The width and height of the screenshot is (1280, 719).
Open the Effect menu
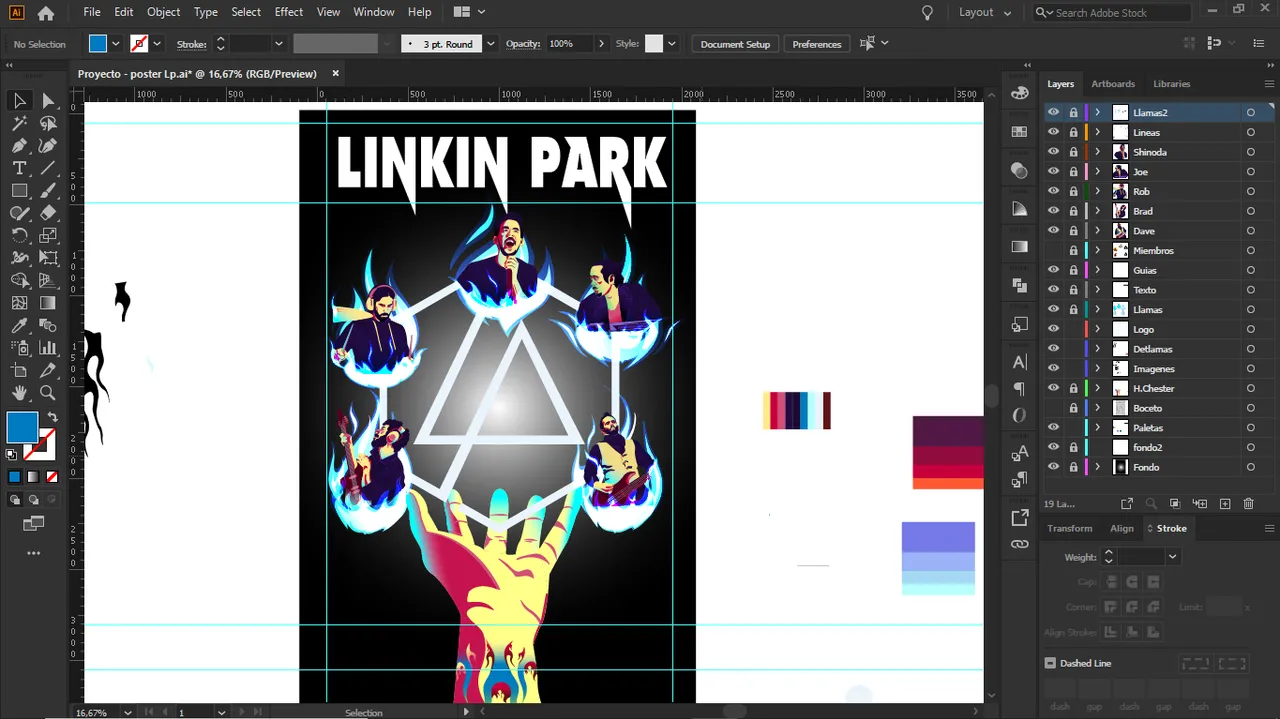point(288,12)
